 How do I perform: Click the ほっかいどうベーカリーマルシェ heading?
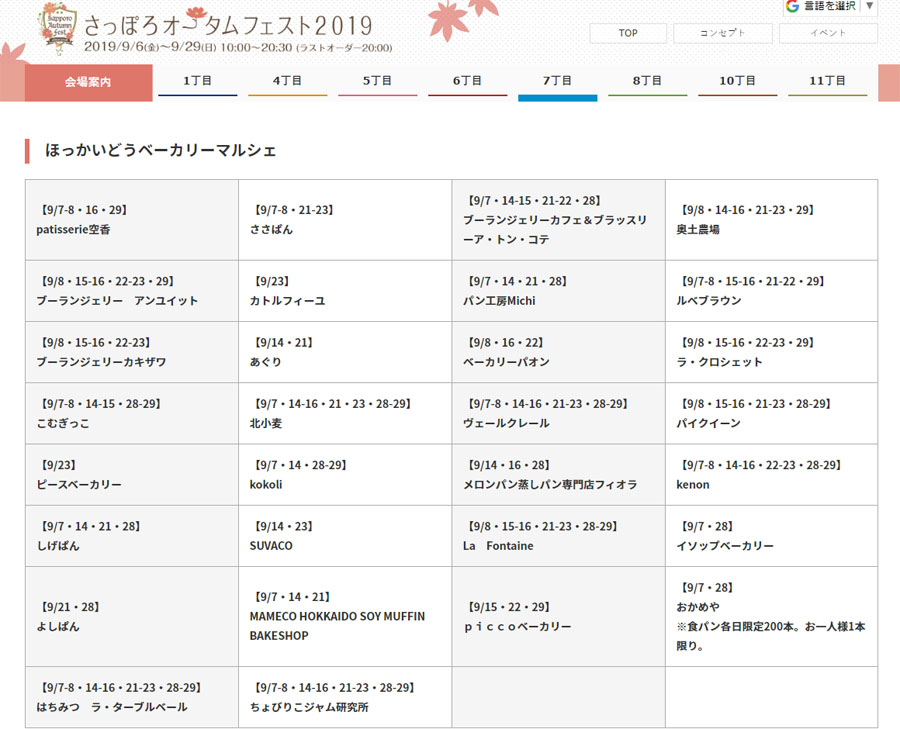click(x=161, y=150)
